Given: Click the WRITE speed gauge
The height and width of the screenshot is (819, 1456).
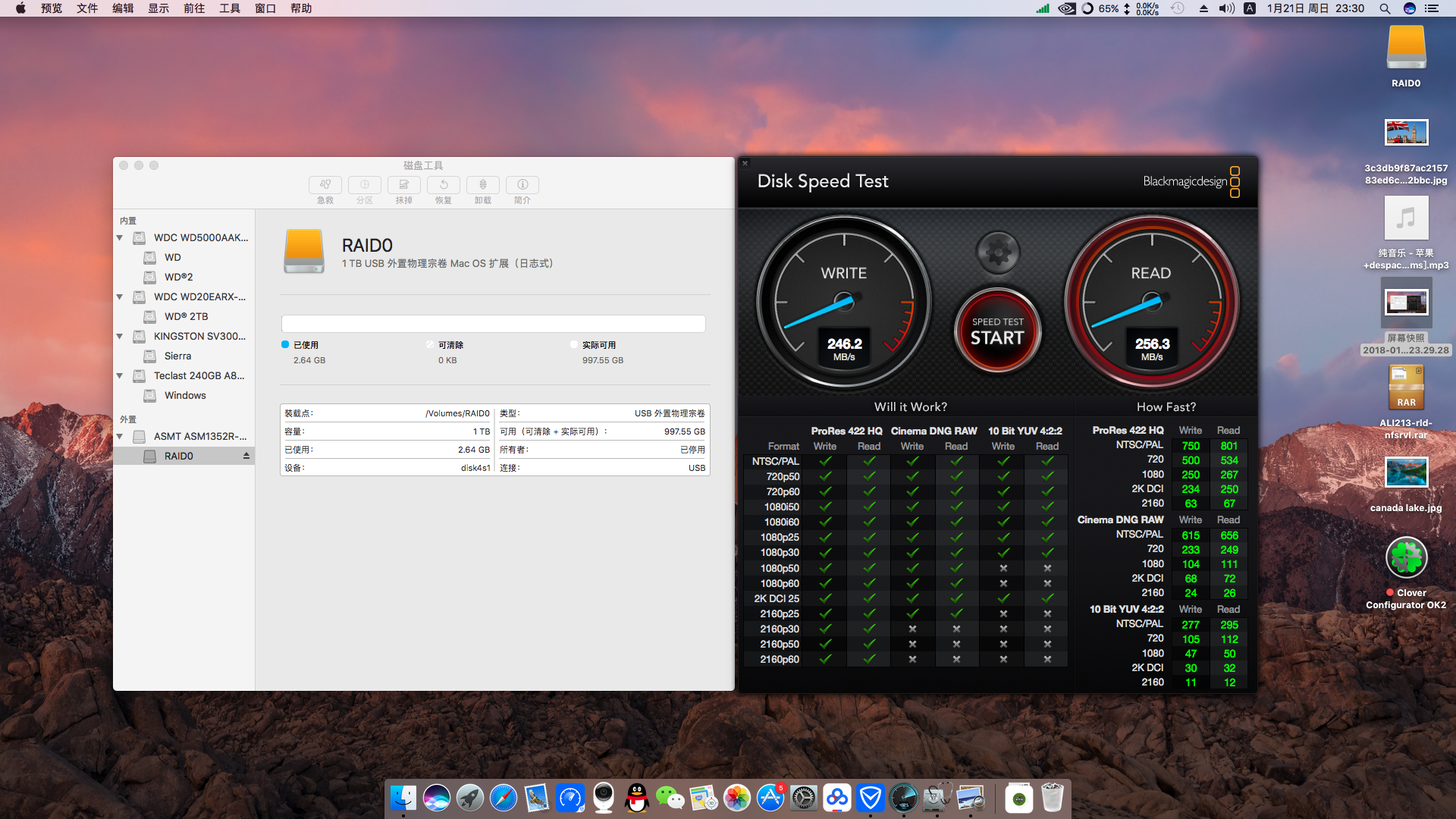Looking at the screenshot, I should click(x=844, y=303).
